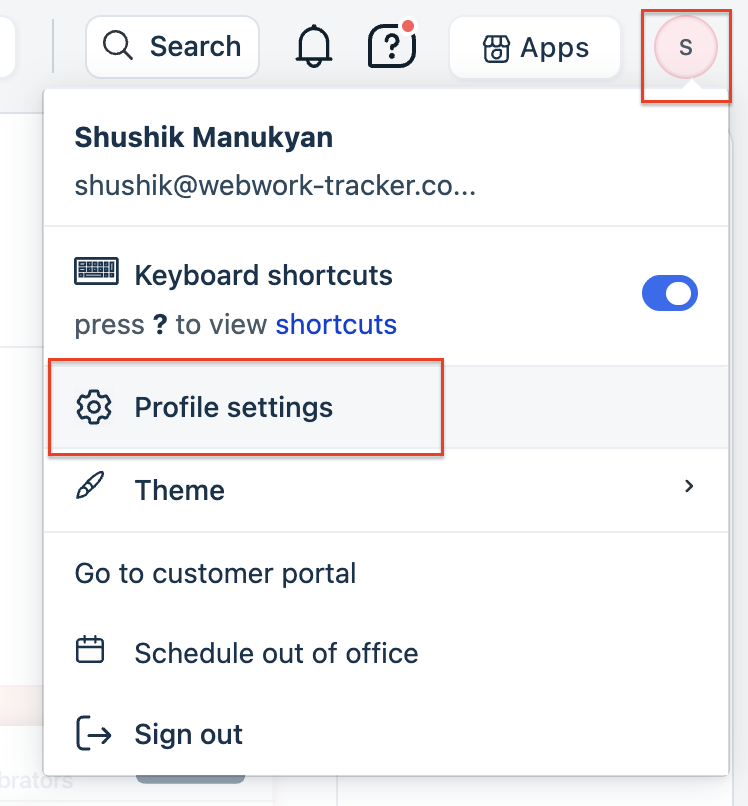The height and width of the screenshot is (806, 748).
Task: Open the user avatar S menu
Action: (686, 47)
